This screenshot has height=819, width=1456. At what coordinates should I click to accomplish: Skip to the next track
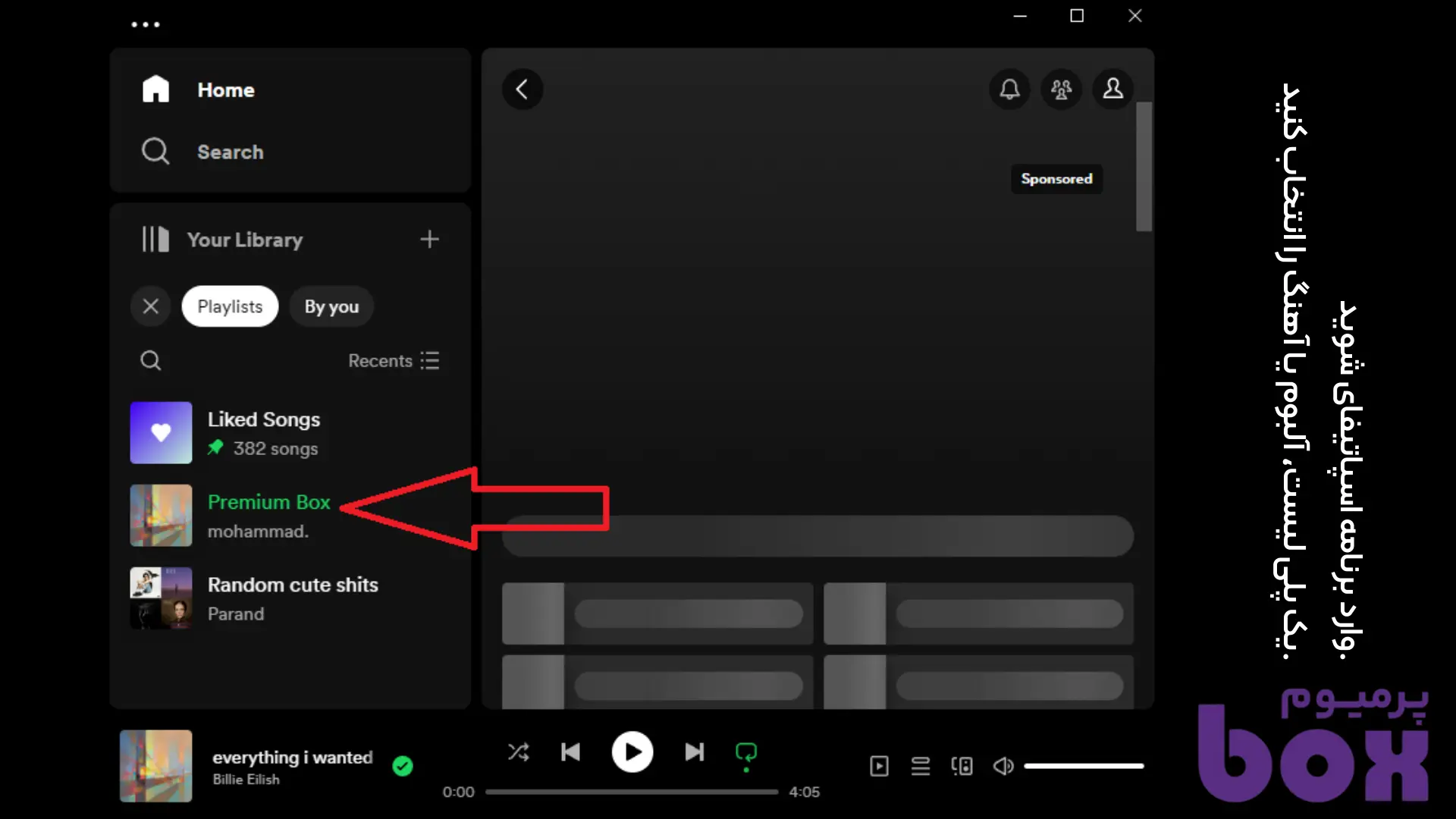pyautogui.click(x=695, y=752)
